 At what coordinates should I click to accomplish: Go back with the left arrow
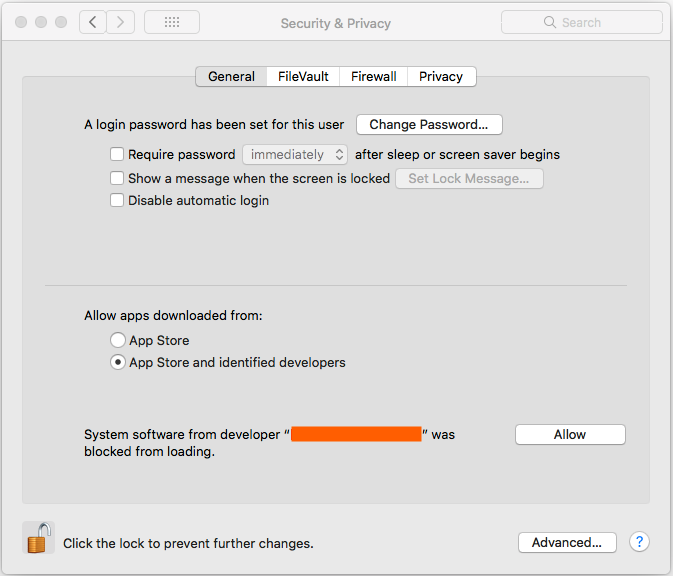[92, 22]
